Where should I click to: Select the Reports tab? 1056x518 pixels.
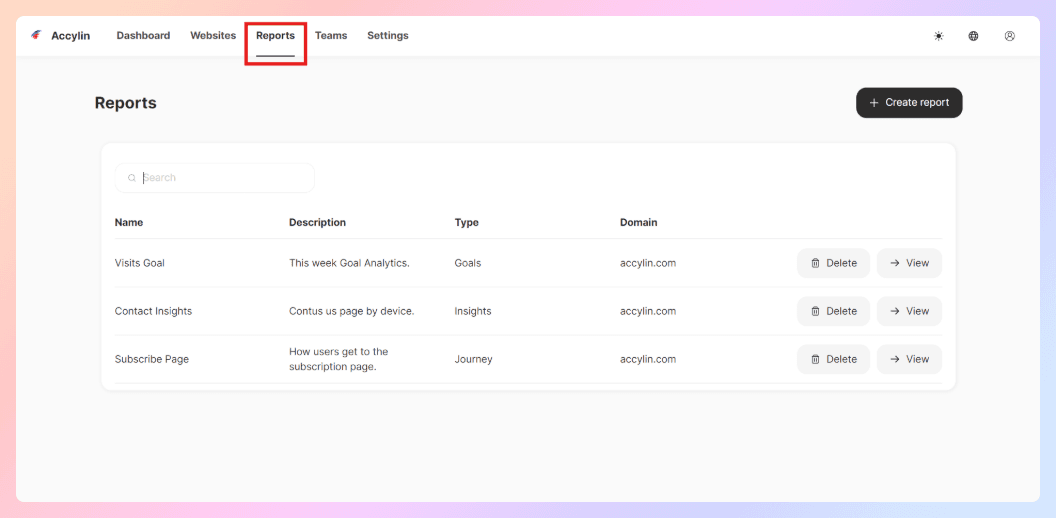[275, 36]
